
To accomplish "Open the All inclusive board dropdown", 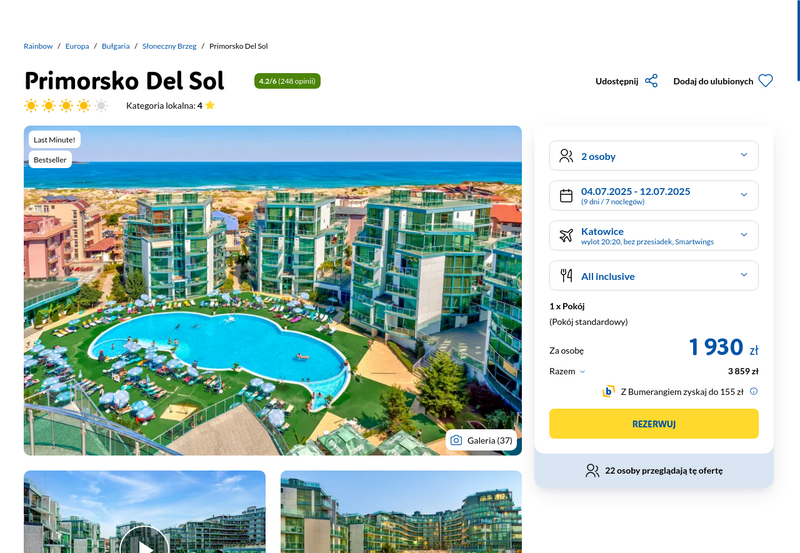I will click(654, 275).
